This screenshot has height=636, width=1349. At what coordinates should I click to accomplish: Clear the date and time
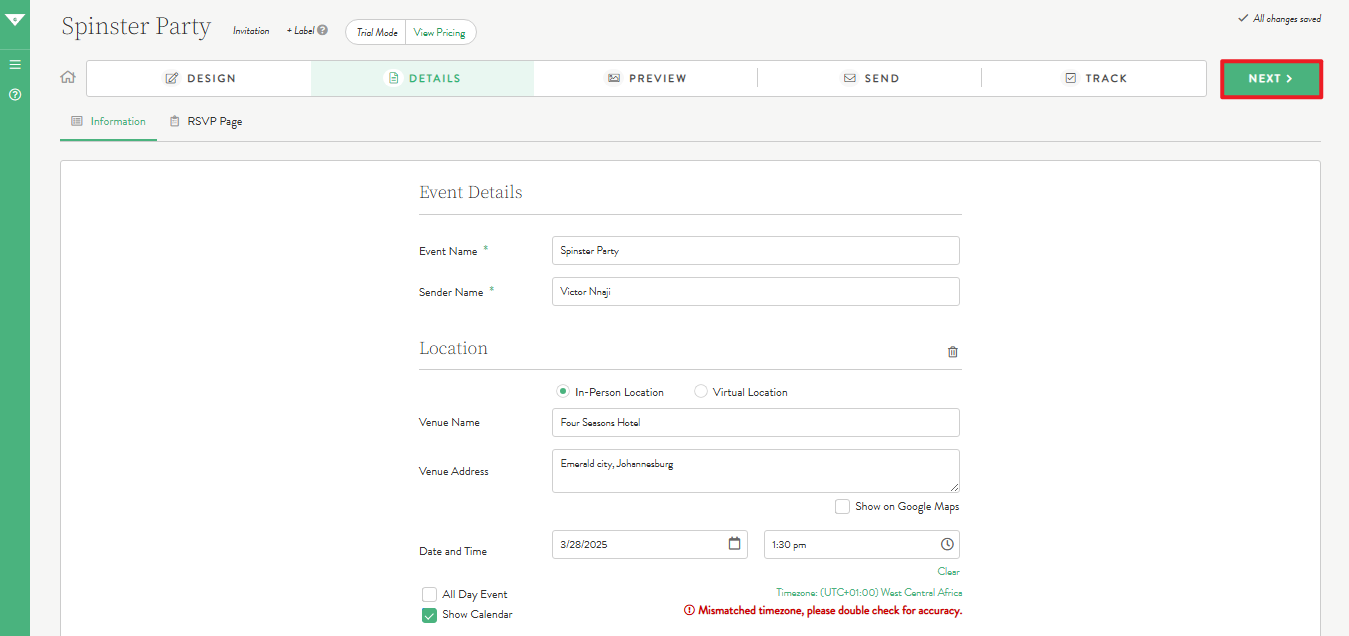coord(948,572)
